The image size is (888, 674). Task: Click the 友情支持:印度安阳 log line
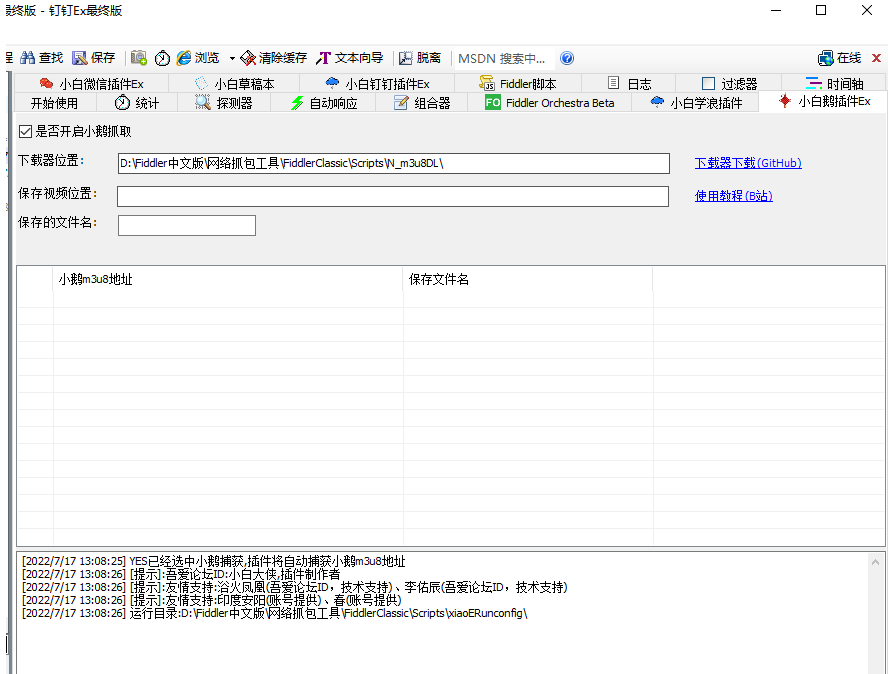[x=211, y=600]
